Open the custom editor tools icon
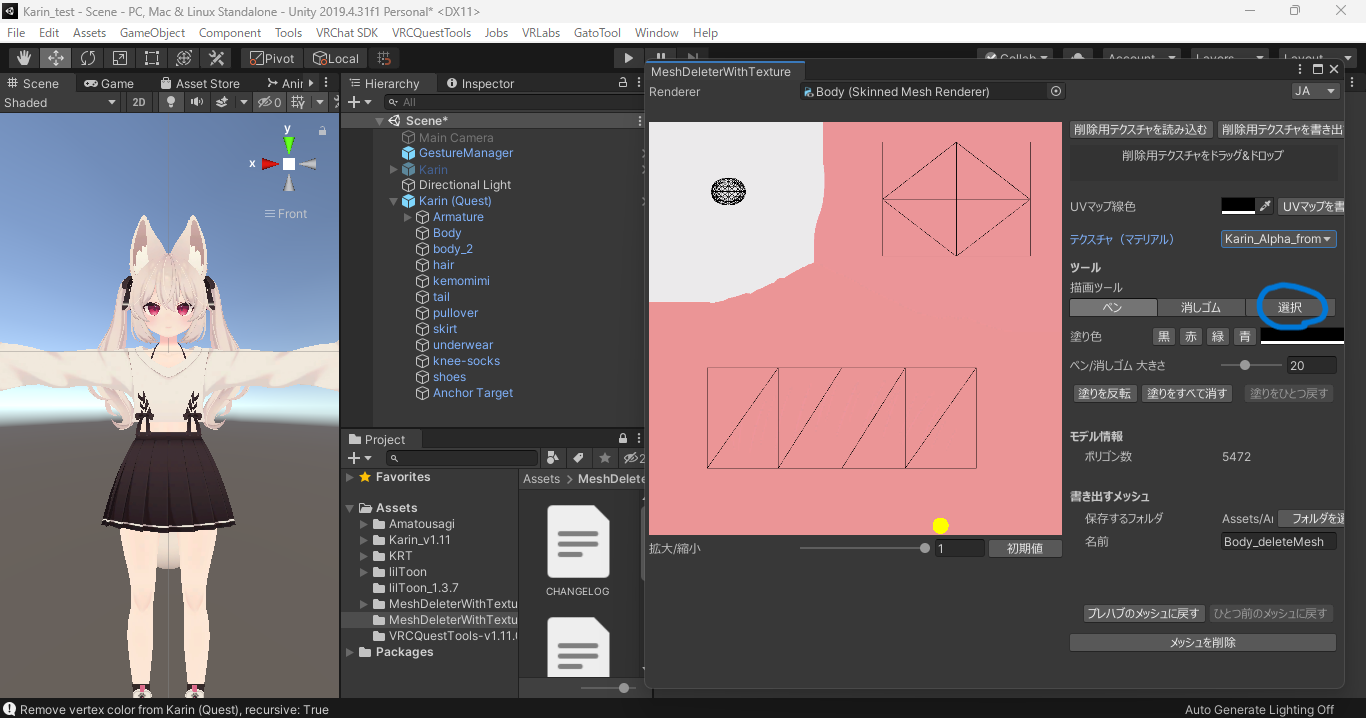Viewport: 1366px width, 718px height. (215, 58)
